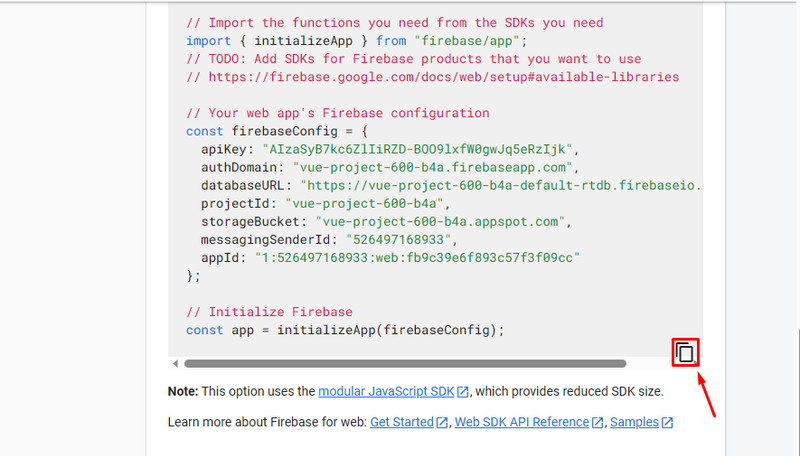Open the Samples link
This screenshot has width=800, height=456.
click(634, 422)
